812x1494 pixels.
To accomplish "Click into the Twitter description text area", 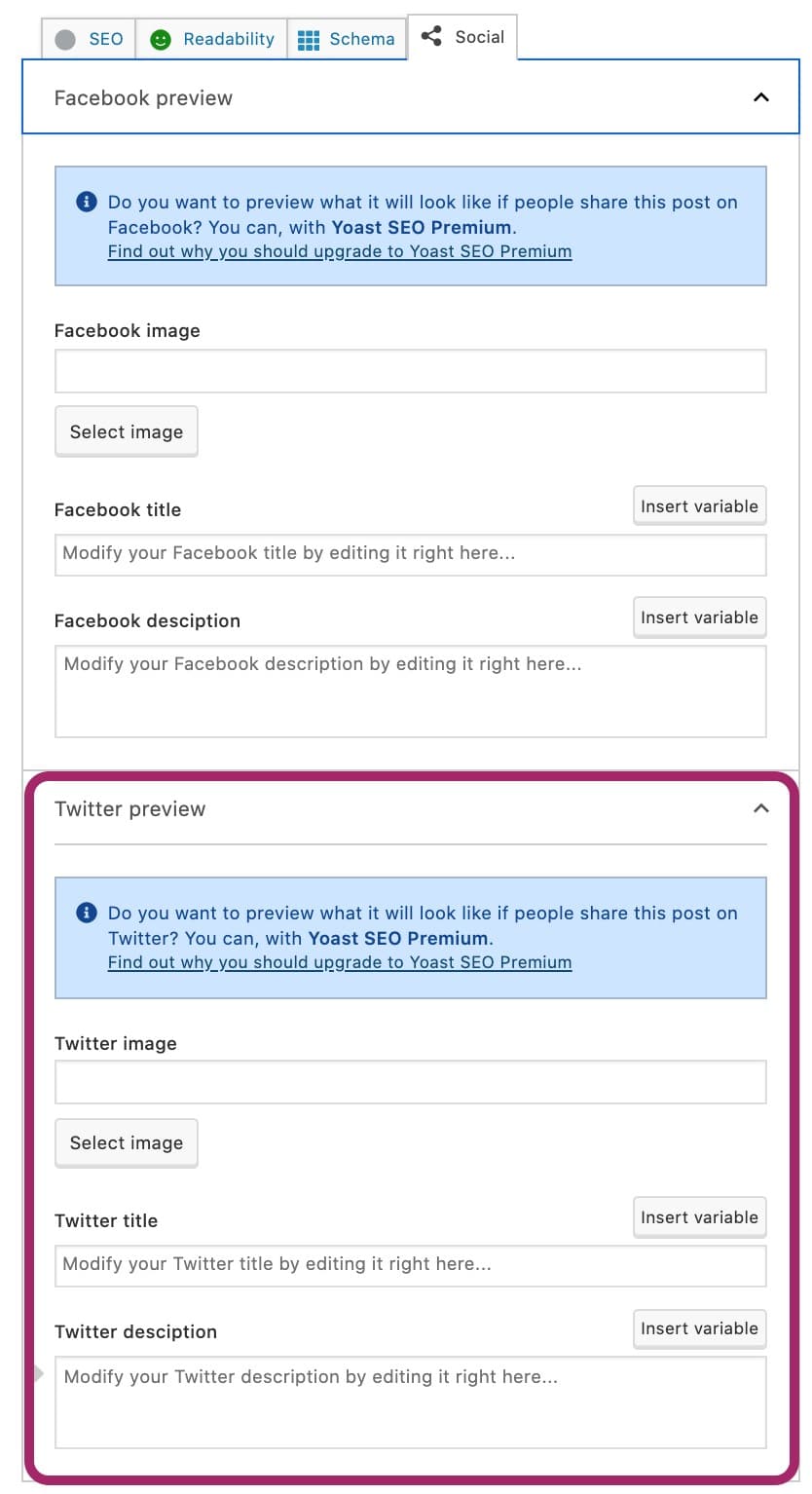I will click(x=410, y=1401).
